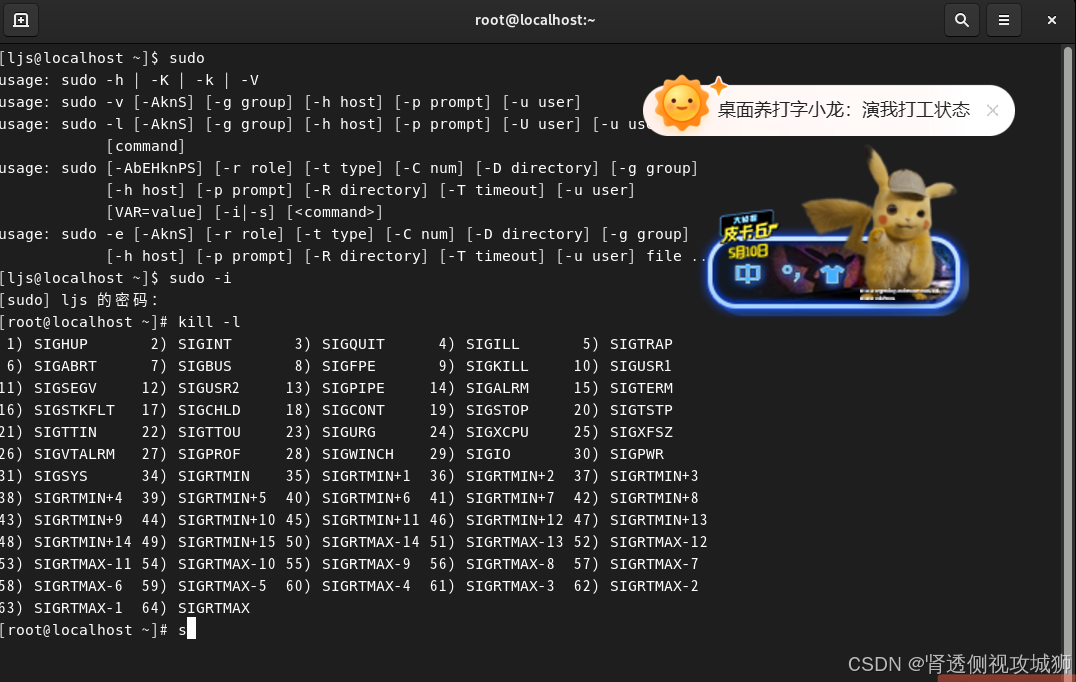Click signal entry SIGQUIT
The image size is (1076, 682).
pos(353,344)
